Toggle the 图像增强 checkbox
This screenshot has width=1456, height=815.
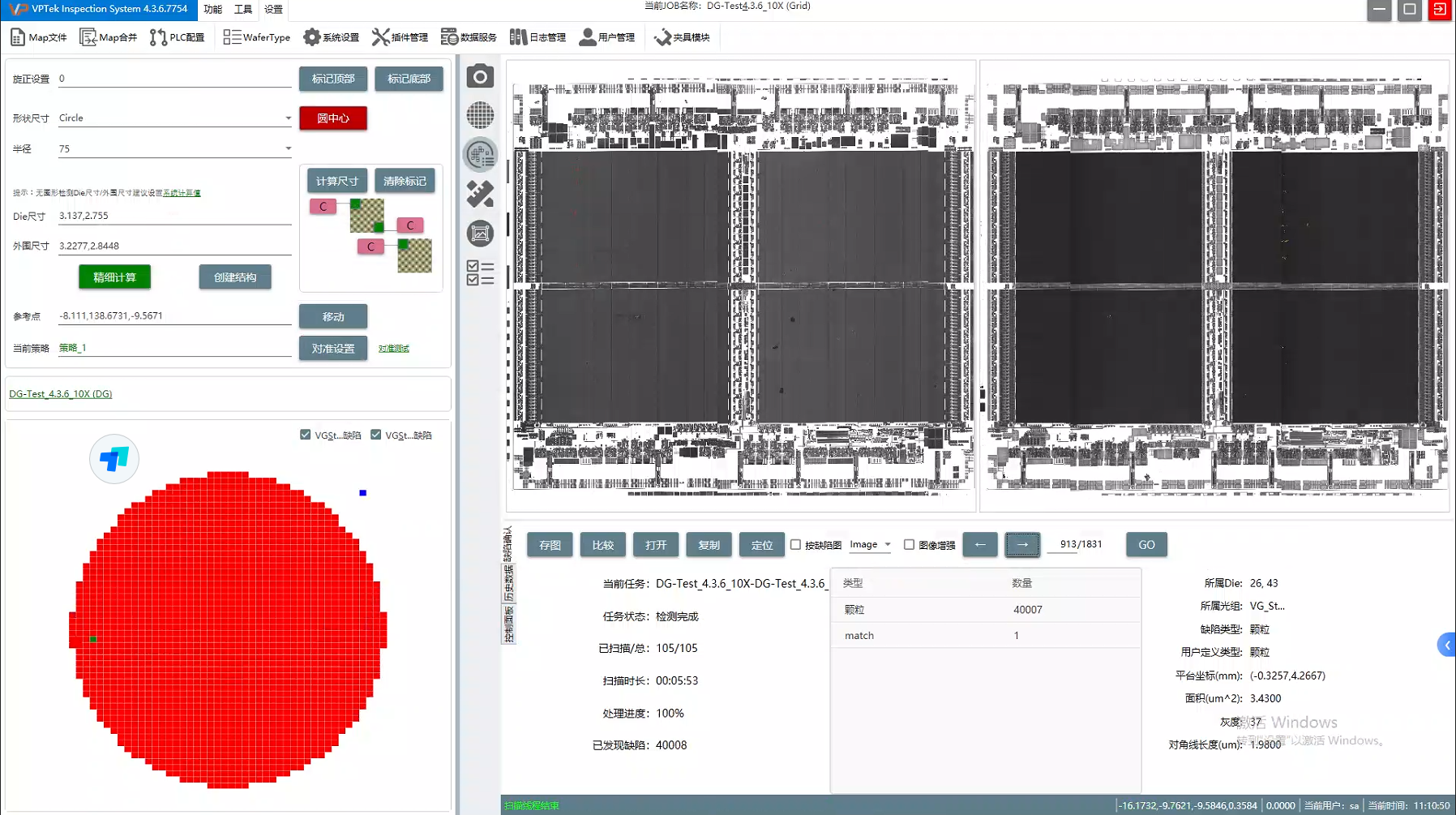[x=910, y=545]
